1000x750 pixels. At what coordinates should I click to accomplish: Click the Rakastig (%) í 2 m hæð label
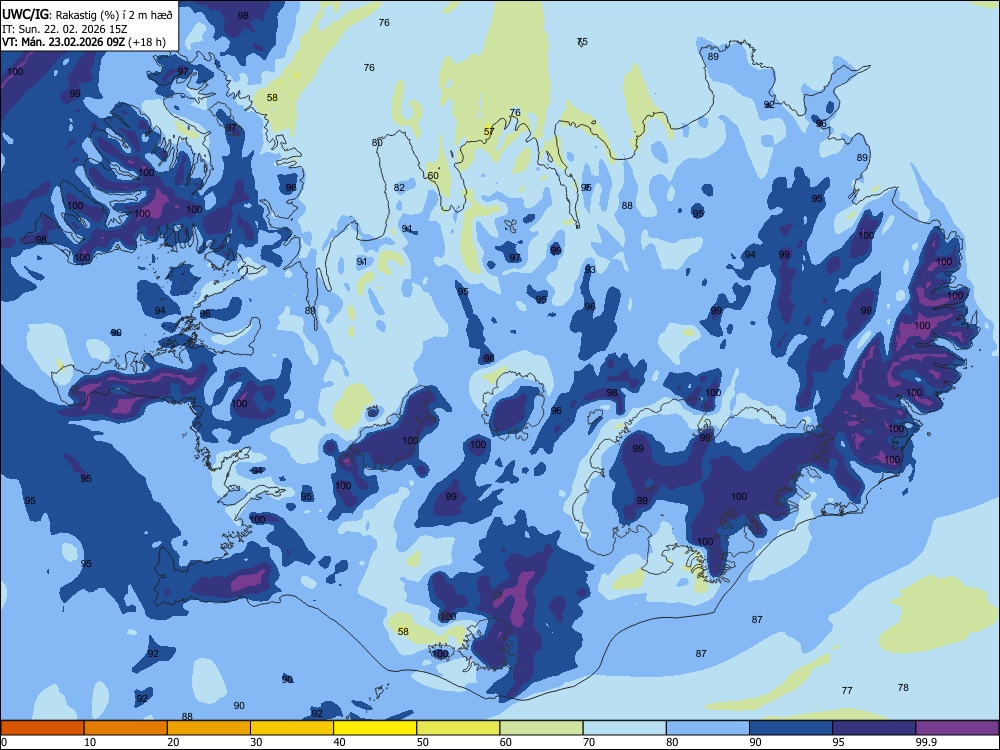[114, 15]
